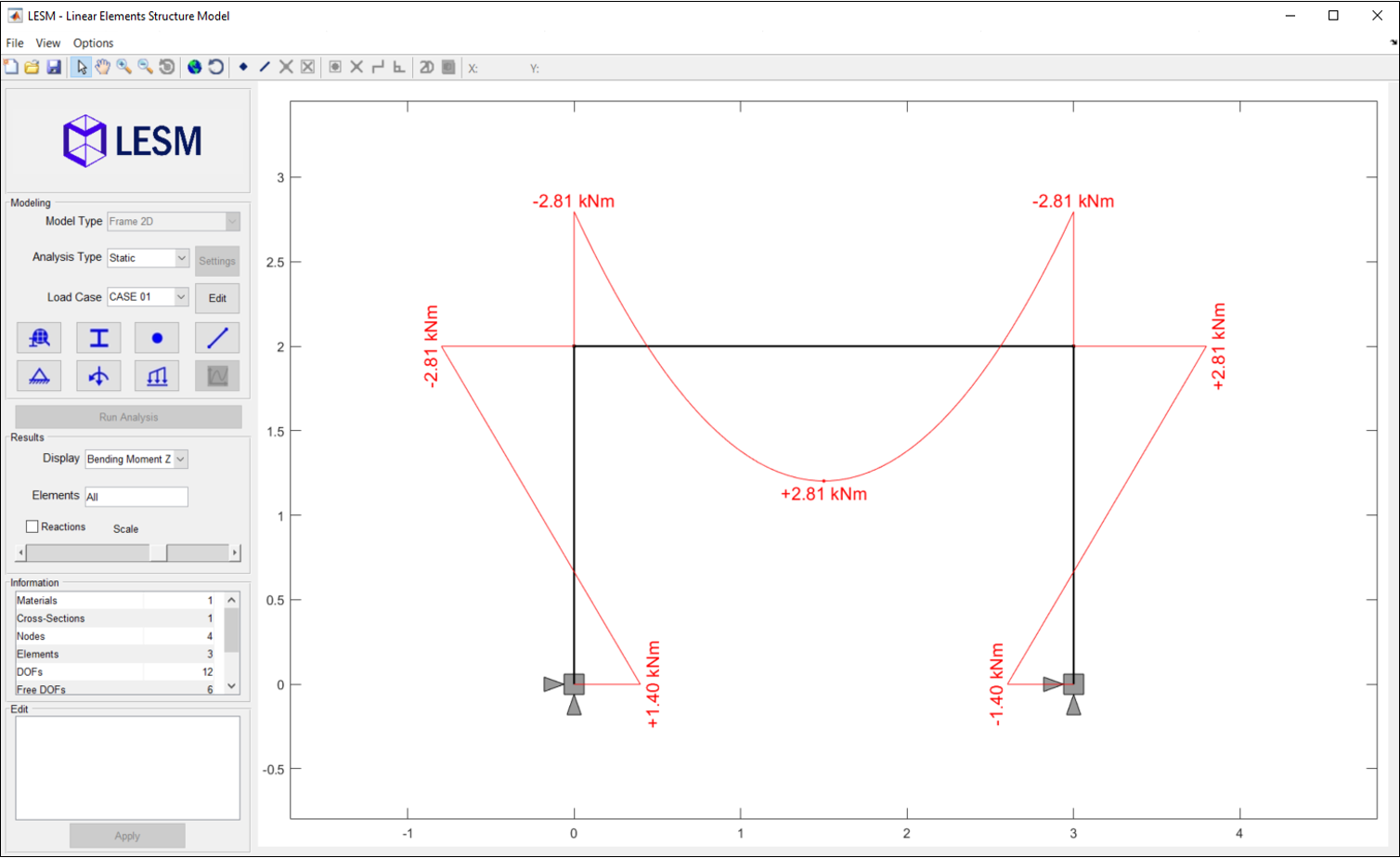Open the Supports triangle icon button
The height and width of the screenshot is (858, 1400).
click(x=39, y=376)
